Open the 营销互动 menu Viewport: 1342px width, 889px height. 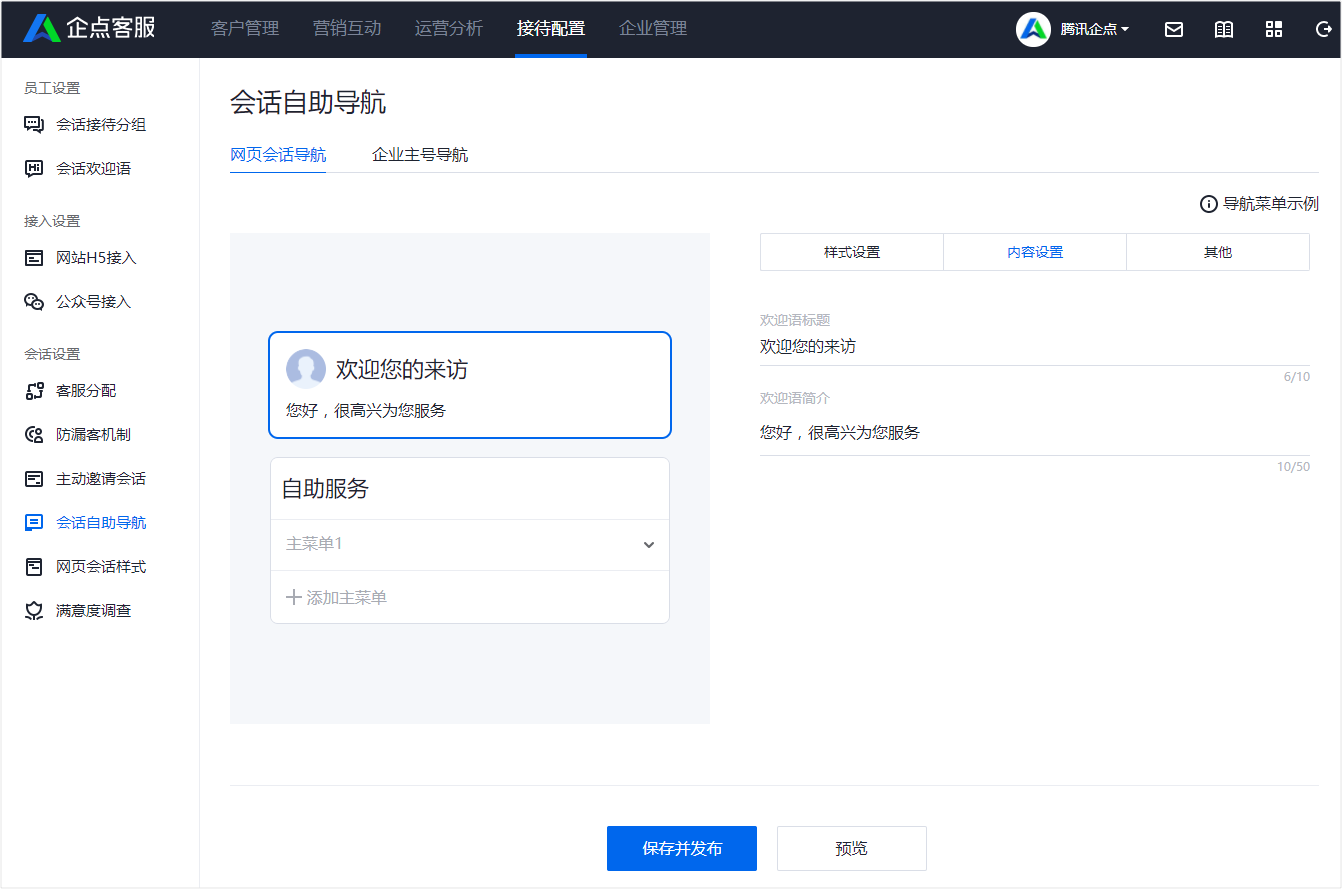[347, 28]
